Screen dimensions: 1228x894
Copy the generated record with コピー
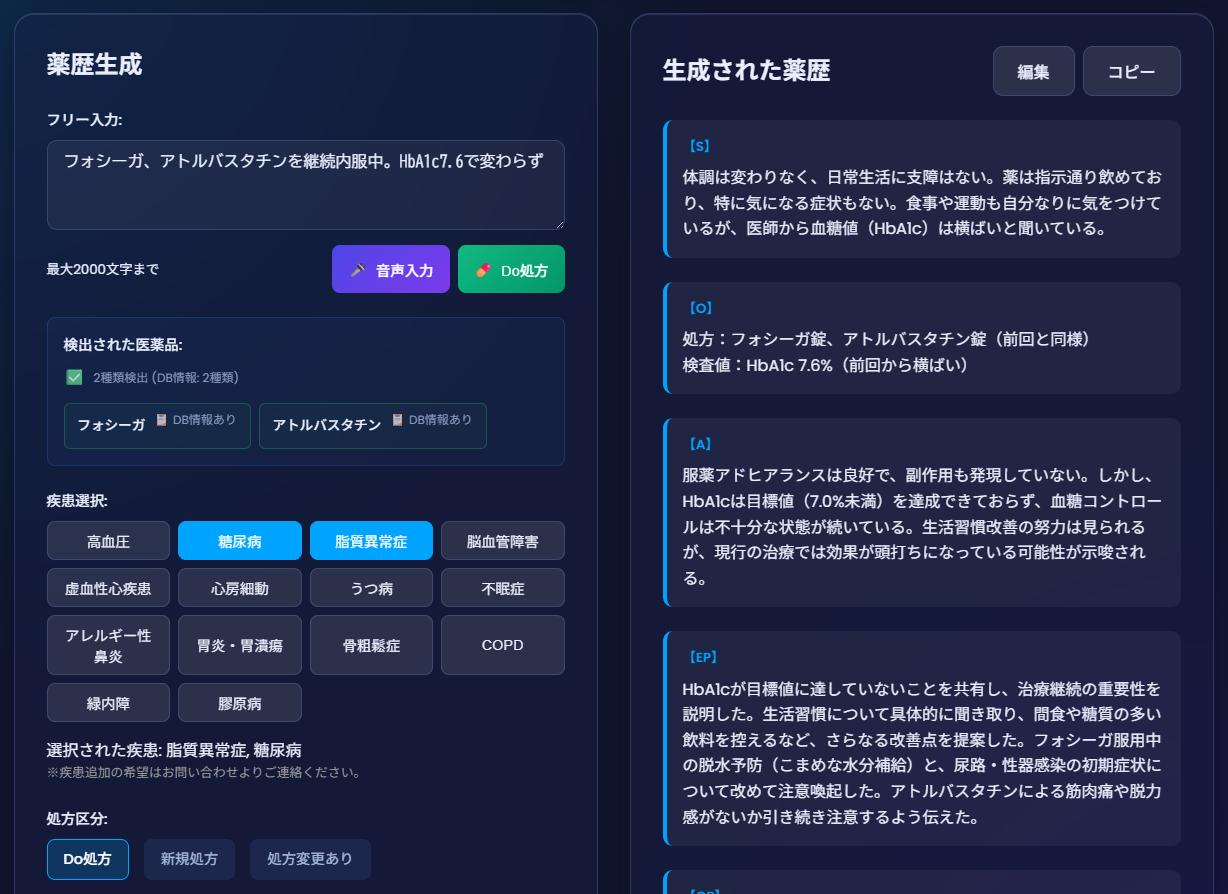(1131, 70)
